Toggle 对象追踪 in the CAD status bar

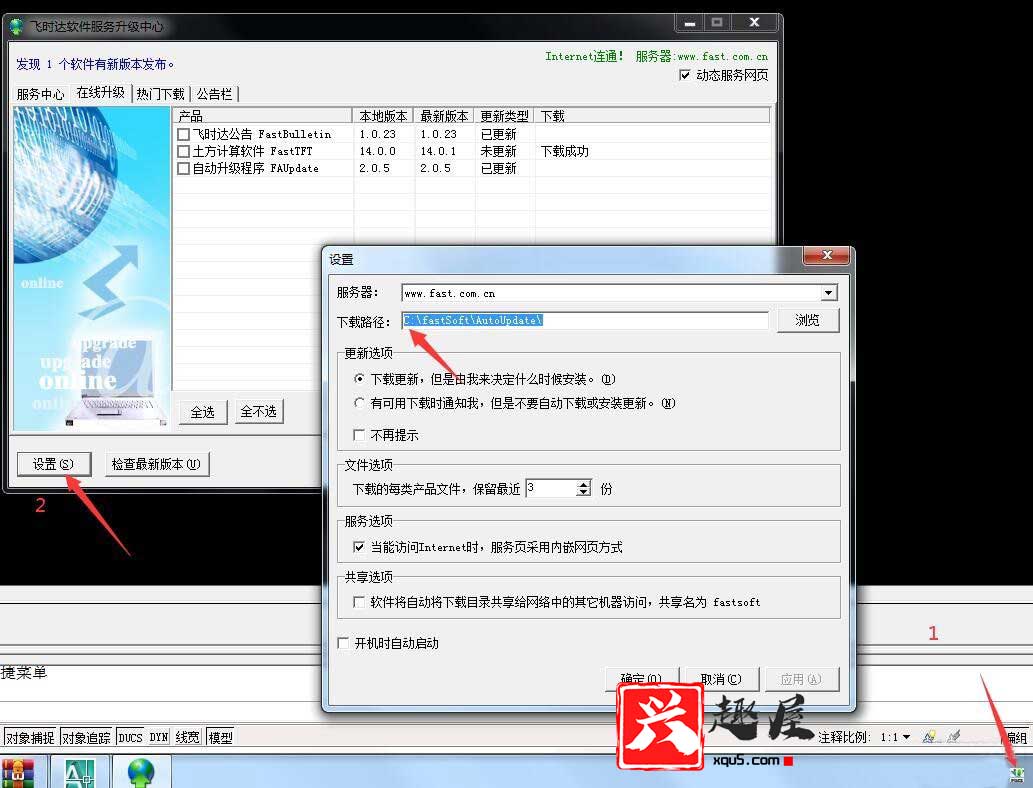(x=86, y=737)
